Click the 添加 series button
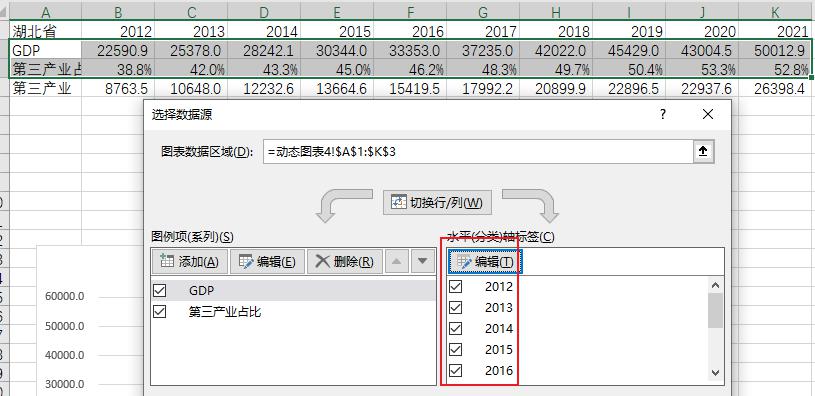This screenshot has height=396, width=815. click(x=190, y=261)
